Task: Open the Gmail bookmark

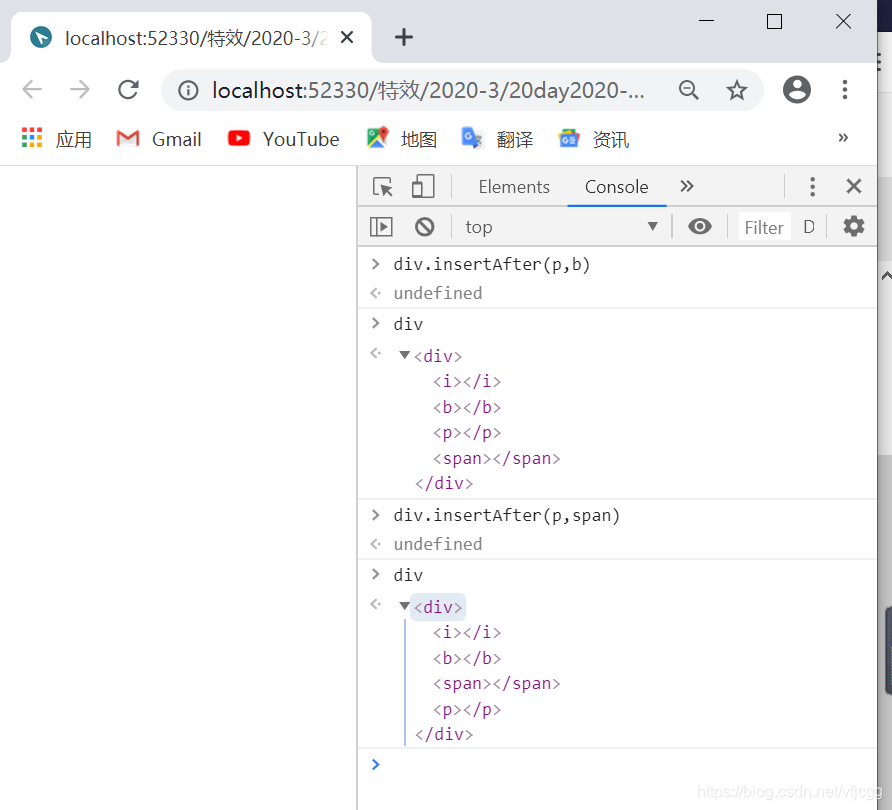Action: pyautogui.click(x=159, y=139)
